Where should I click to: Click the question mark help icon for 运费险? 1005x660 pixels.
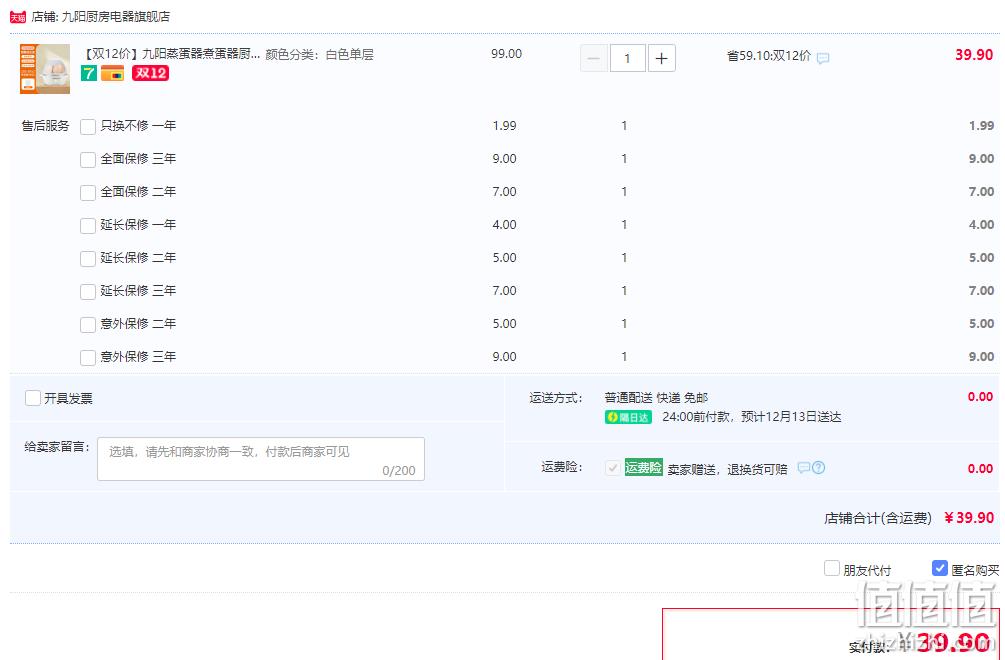[x=818, y=468]
